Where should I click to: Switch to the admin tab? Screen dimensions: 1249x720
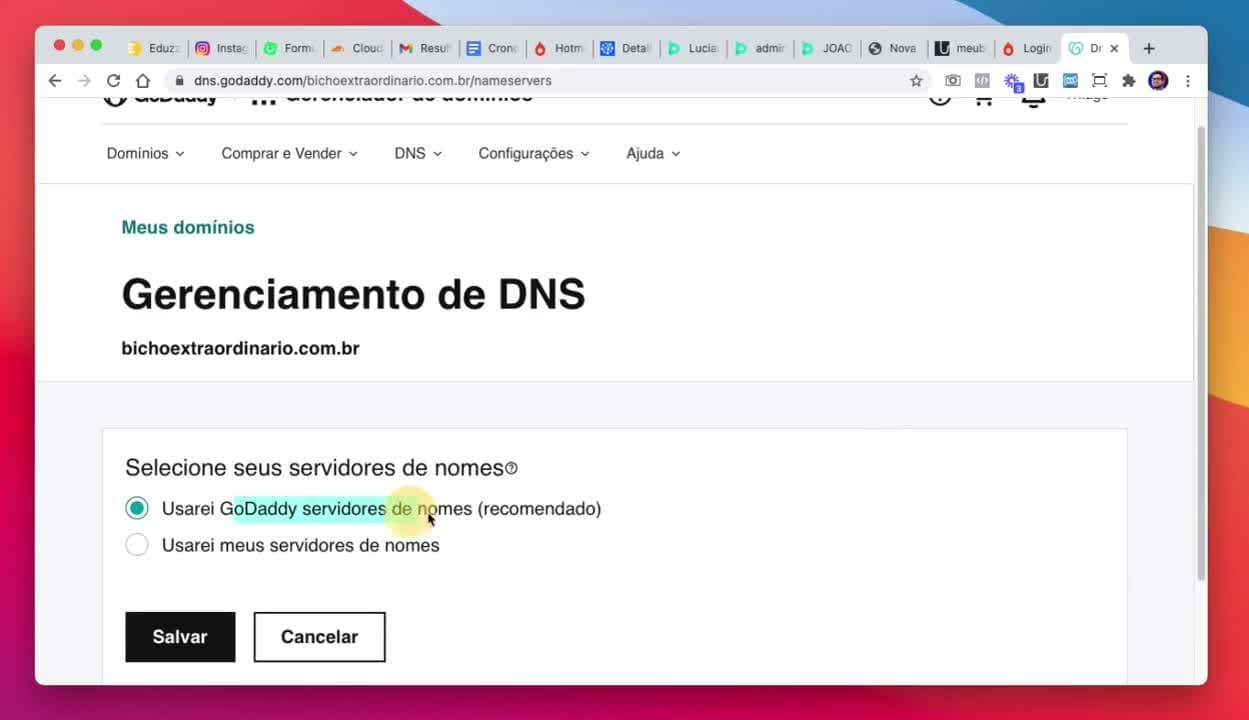click(762, 48)
